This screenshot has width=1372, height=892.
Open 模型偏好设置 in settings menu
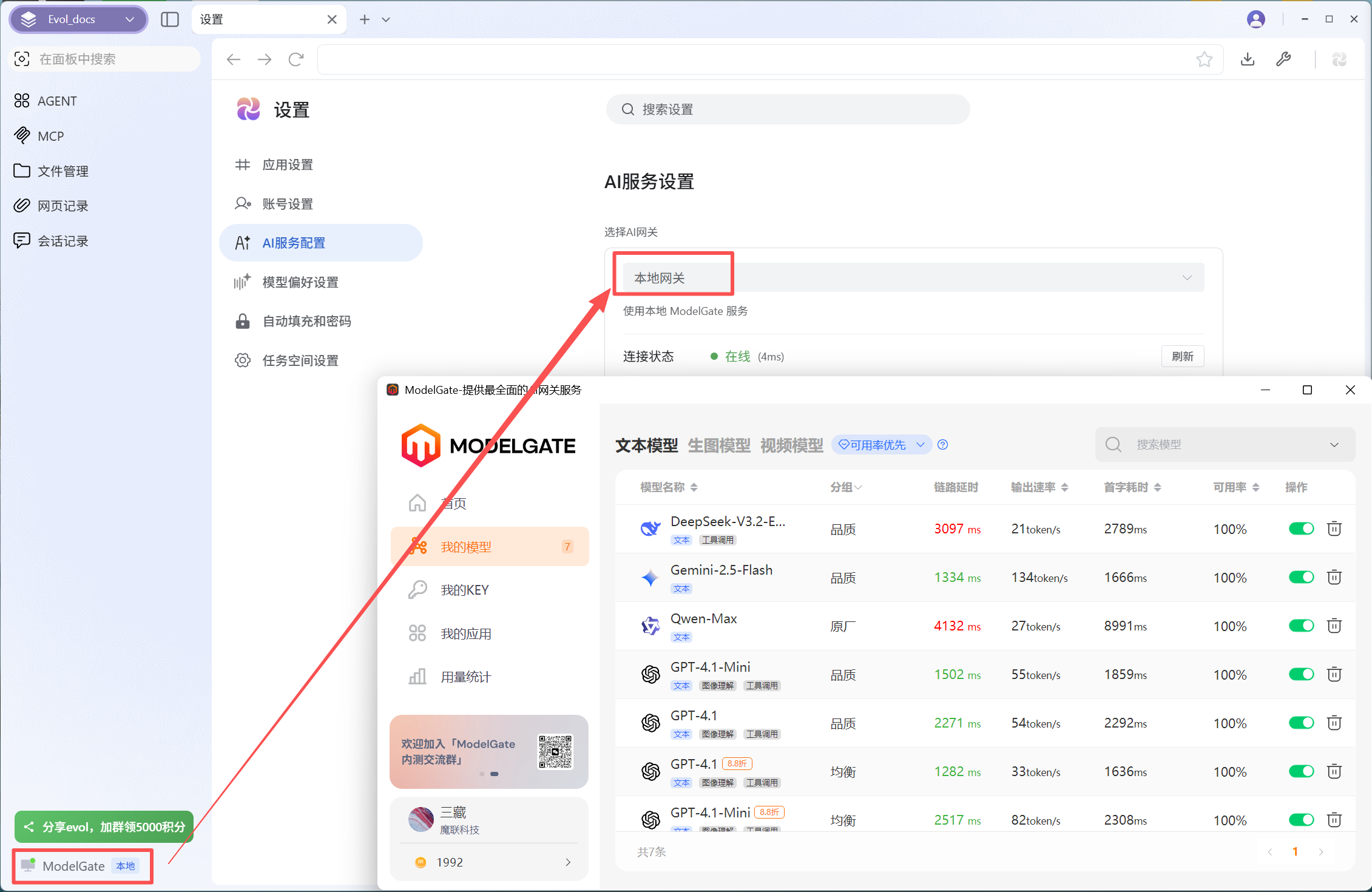(x=300, y=282)
